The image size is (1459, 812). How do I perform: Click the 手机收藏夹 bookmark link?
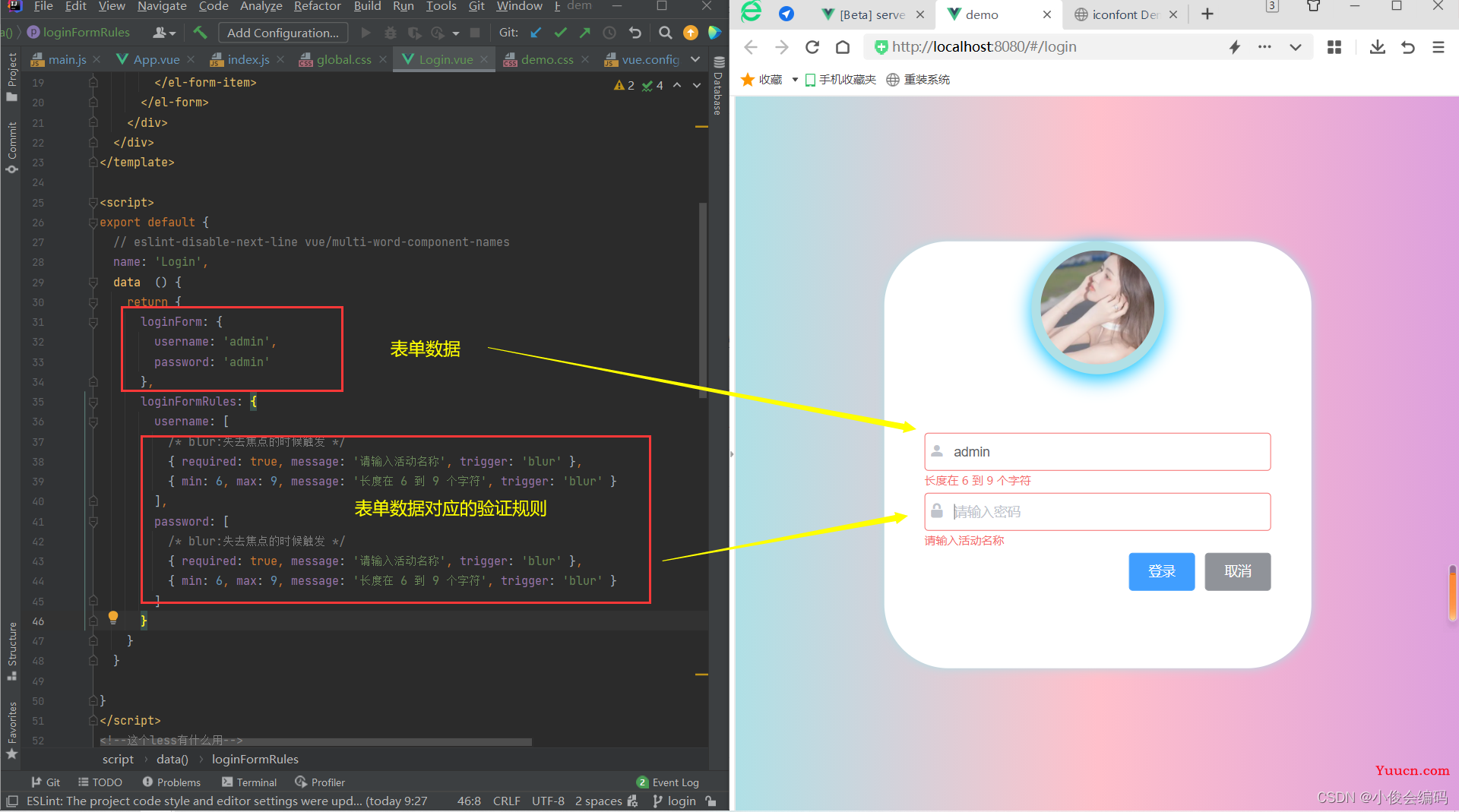[x=840, y=80]
